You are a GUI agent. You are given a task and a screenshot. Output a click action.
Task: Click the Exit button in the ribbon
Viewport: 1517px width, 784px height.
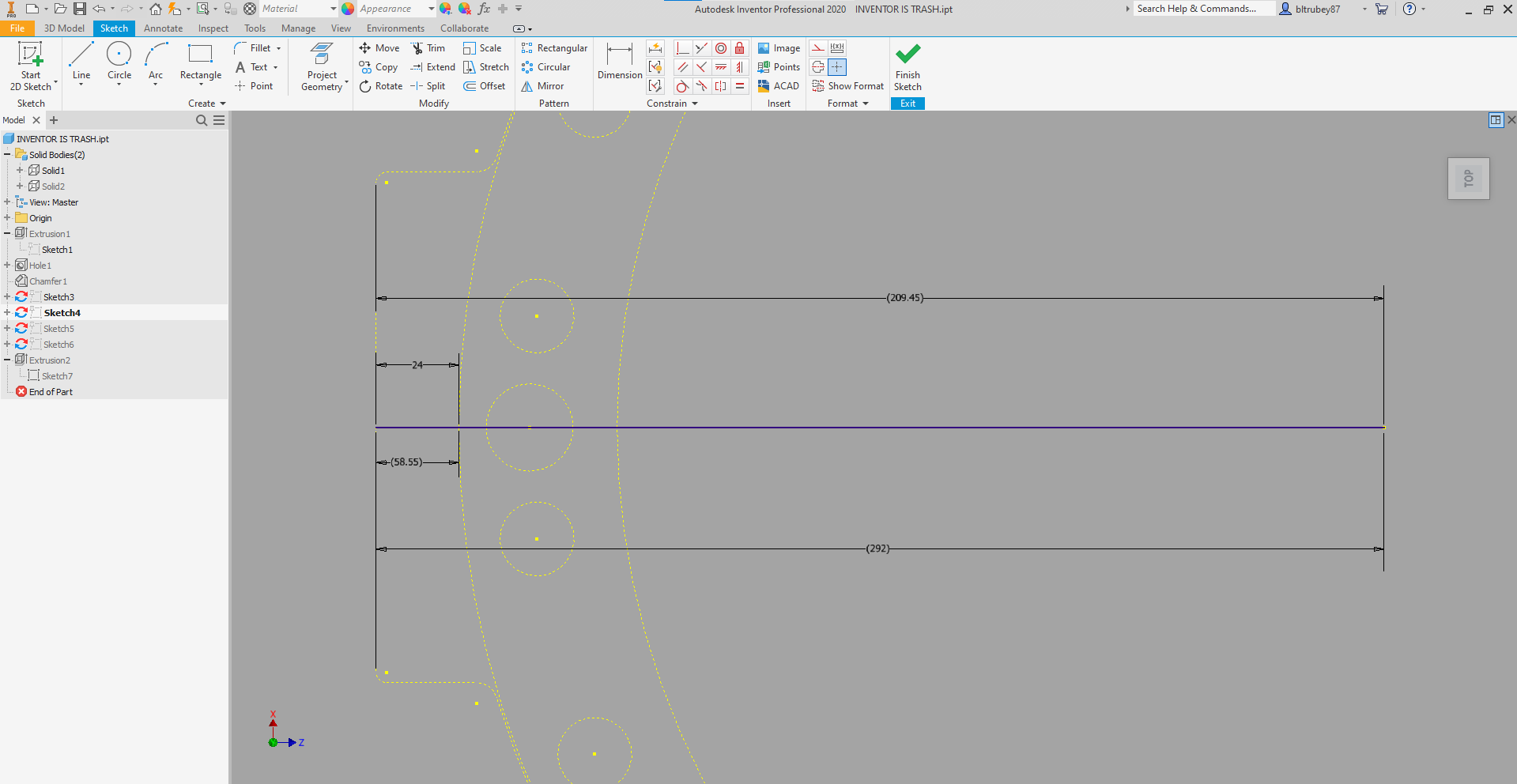(x=907, y=103)
